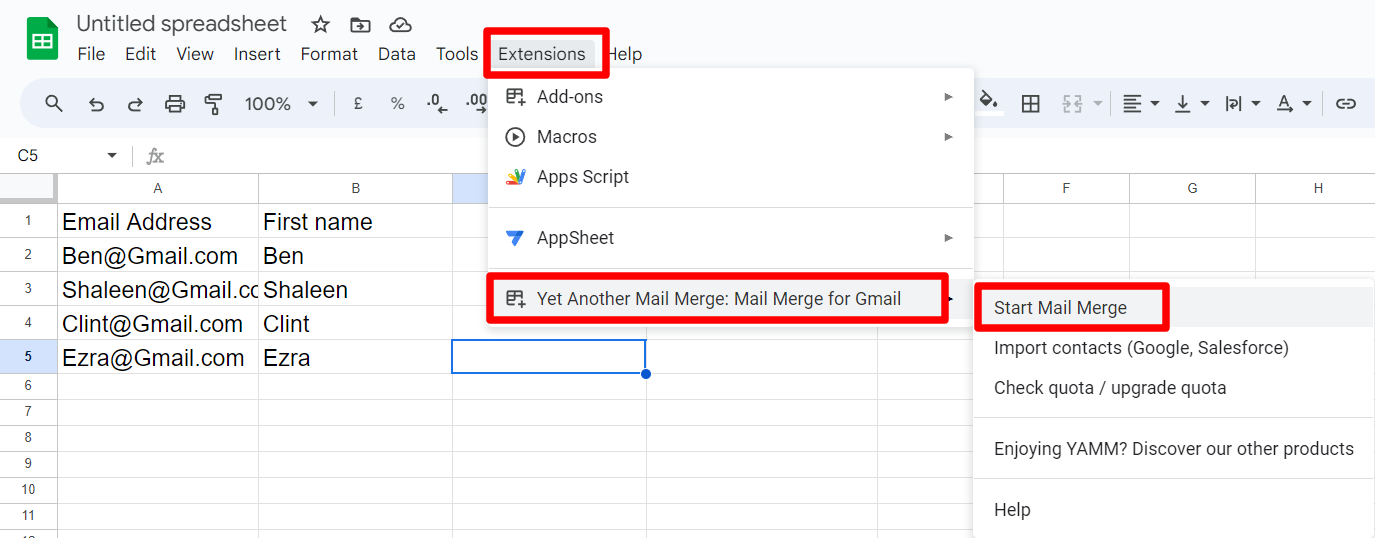Viewport: 1375px width, 538px height.
Task: Format cell as percent
Action: tap(397, 103)
